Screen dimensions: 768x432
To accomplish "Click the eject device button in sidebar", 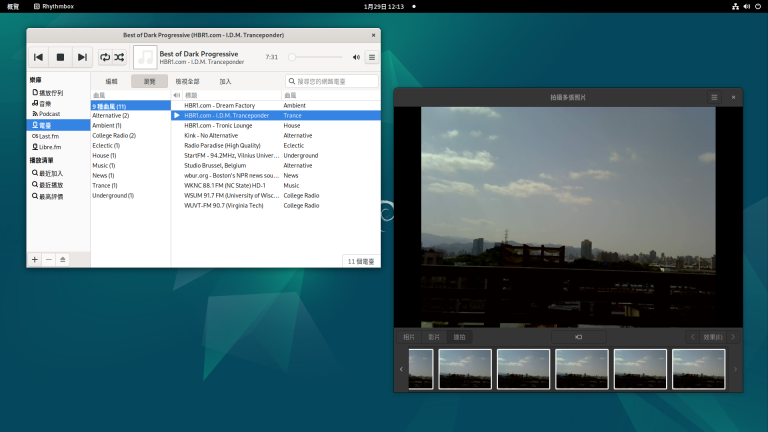I will point(63,260).
